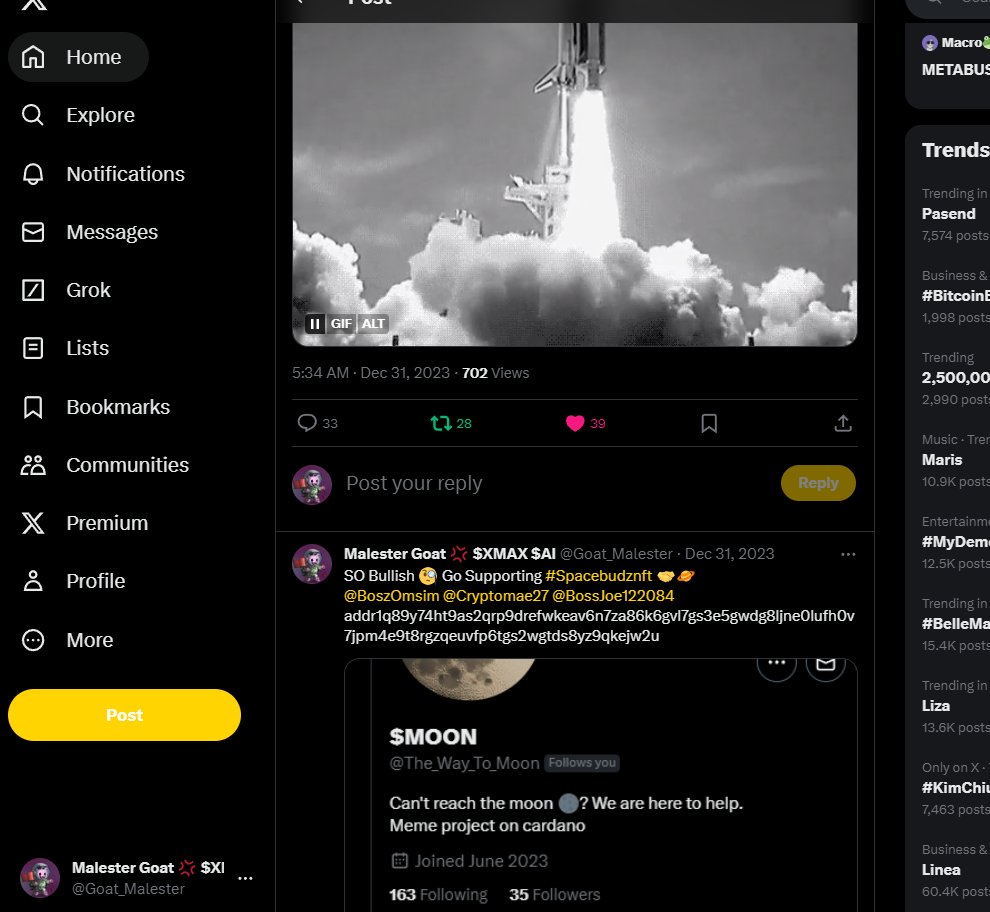Screen dimensions: 990x912
Task: Open the @Cryptomae27 mention
Action: click(x=496, y=596)
